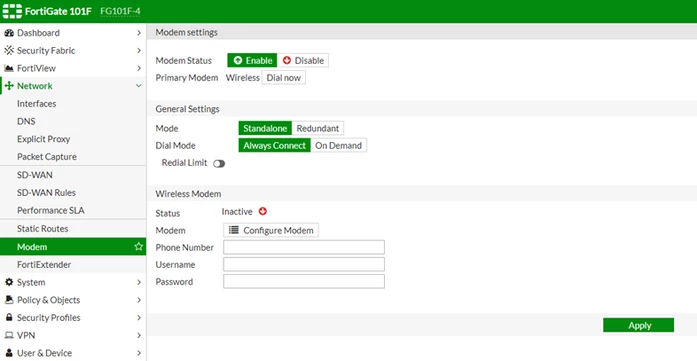This screenshot has height=361, width=697.
Task: Select Redundant mode
Action: 318,128
